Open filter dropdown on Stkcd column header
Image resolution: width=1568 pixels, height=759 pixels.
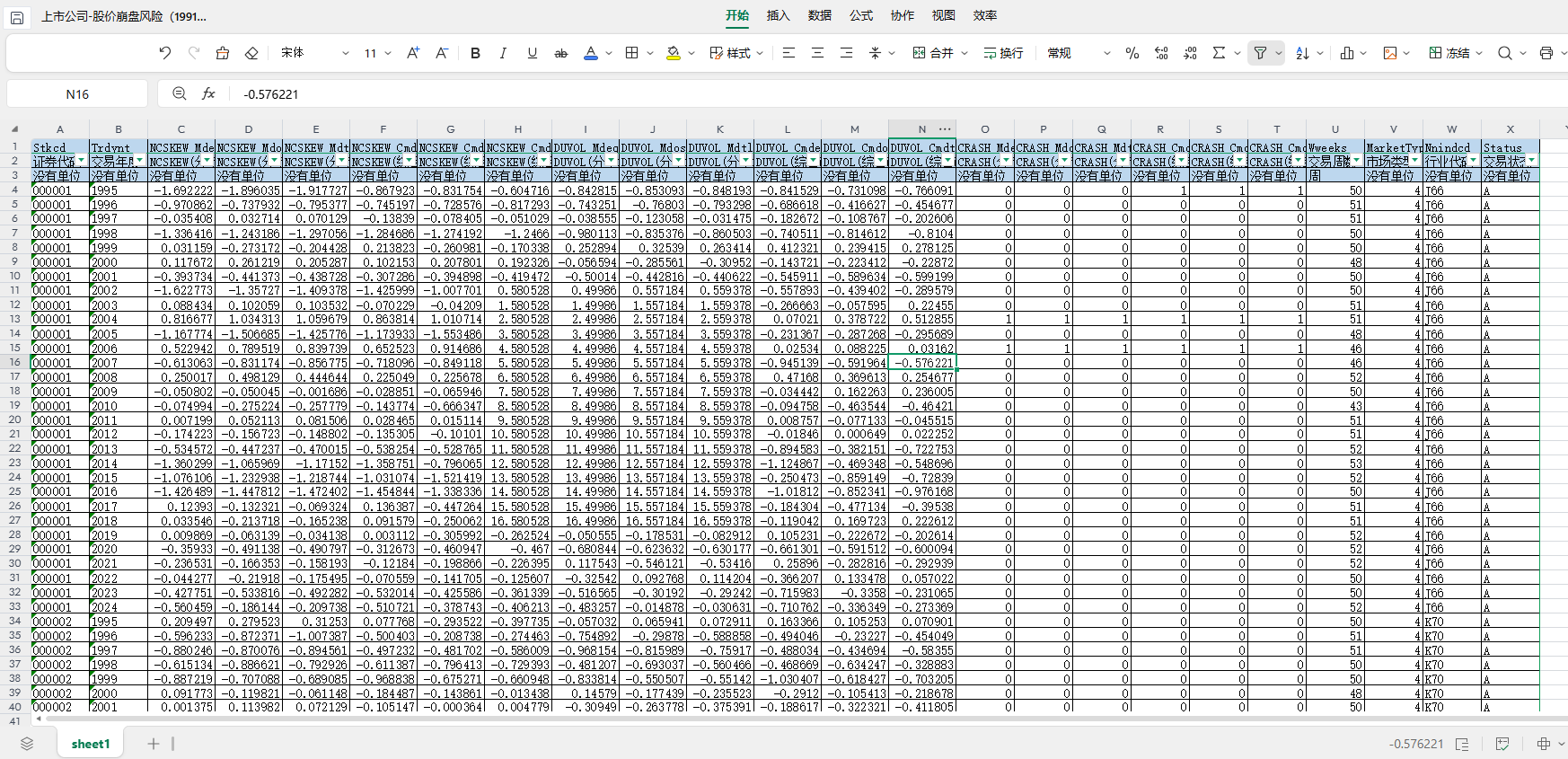click(x=82, y=161)
